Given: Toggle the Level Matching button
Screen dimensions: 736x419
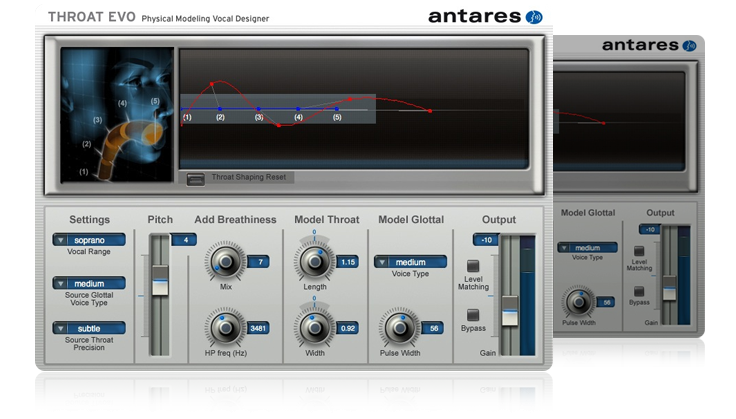Looking at the screenshot, I should tap(473, 266).
